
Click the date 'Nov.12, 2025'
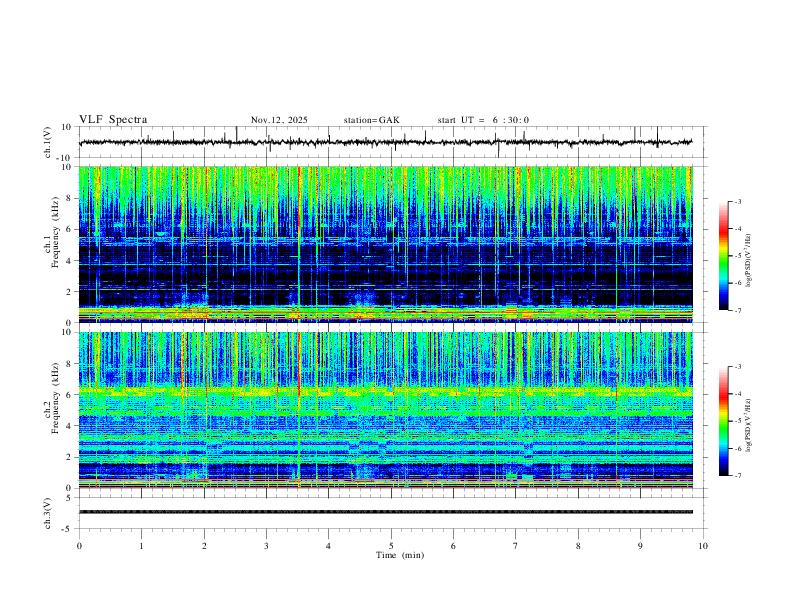coord(279,120)
